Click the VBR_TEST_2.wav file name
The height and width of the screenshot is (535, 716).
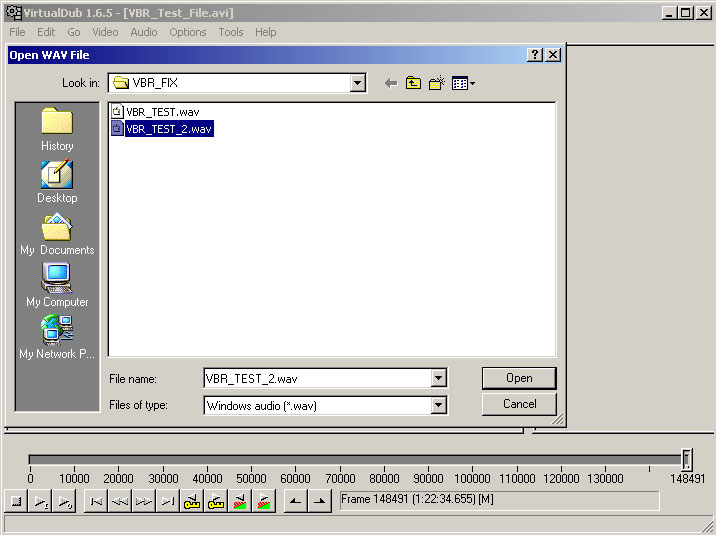(169, 129)
